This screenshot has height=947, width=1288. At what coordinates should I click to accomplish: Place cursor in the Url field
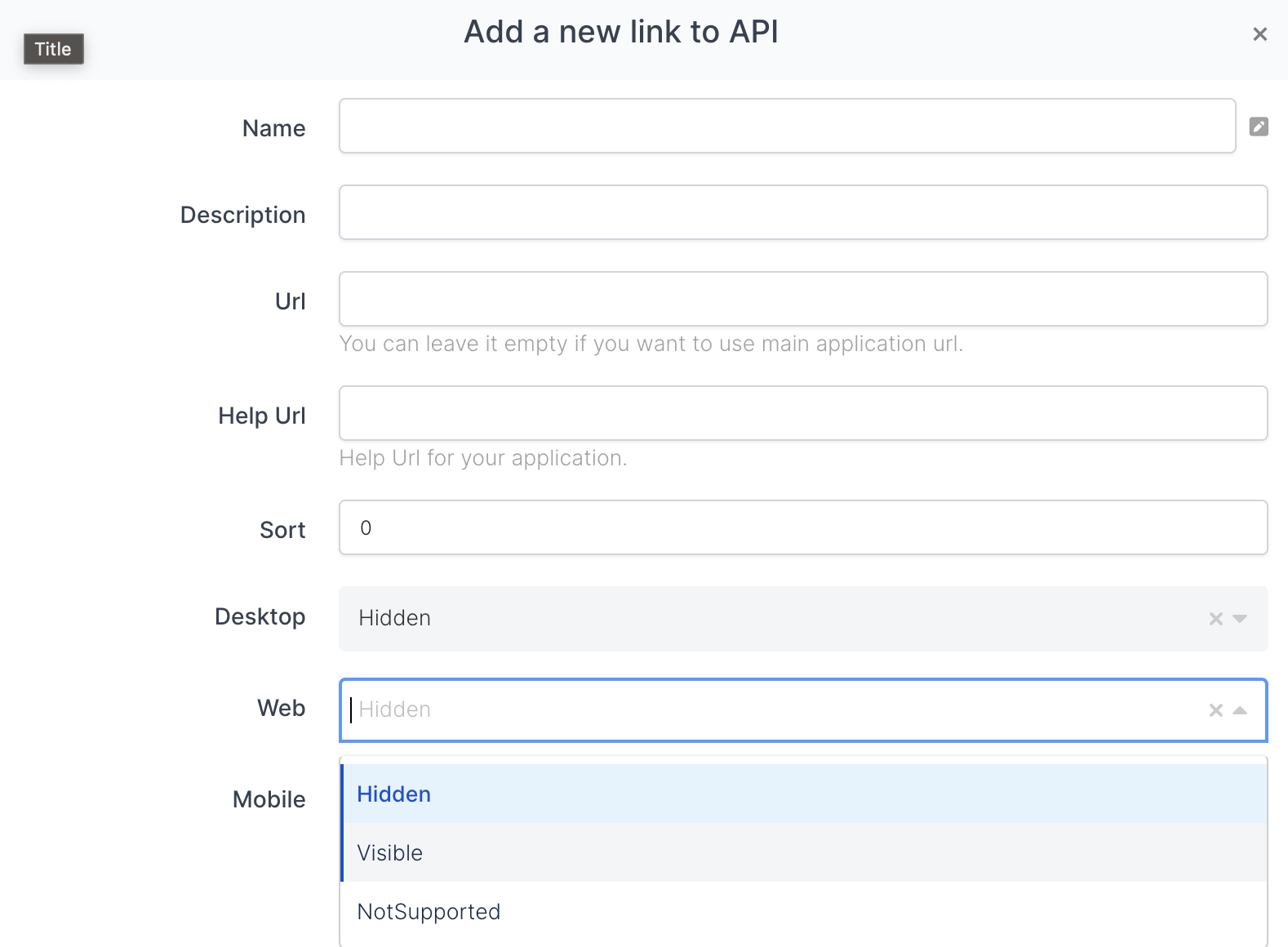click(x=803, y=299)
